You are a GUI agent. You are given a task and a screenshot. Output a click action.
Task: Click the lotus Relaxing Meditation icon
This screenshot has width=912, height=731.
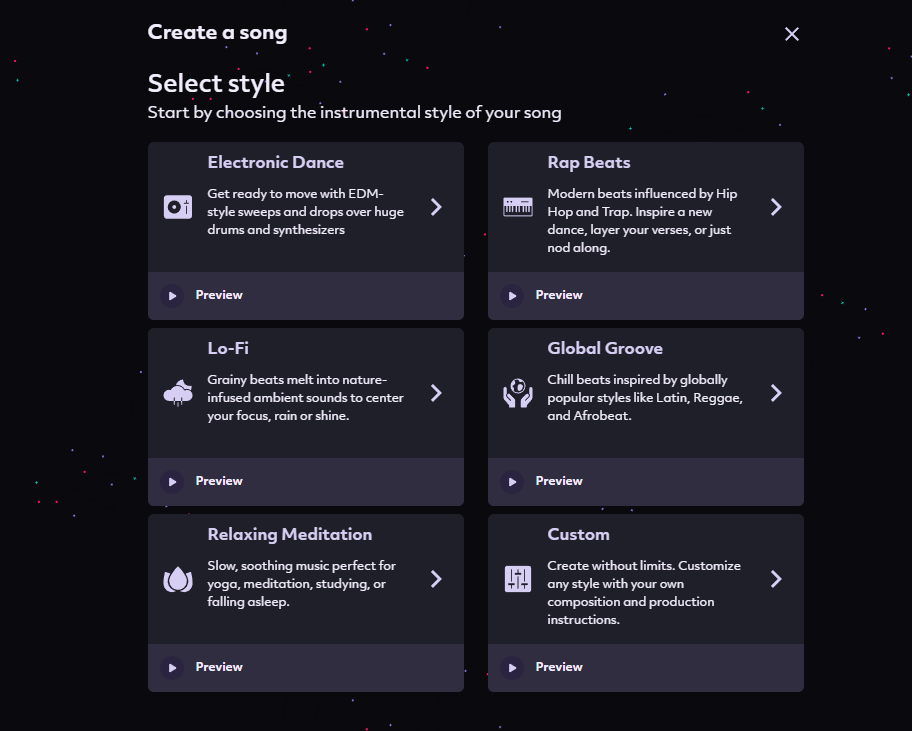pyautogui.click(x=178, y=579)
